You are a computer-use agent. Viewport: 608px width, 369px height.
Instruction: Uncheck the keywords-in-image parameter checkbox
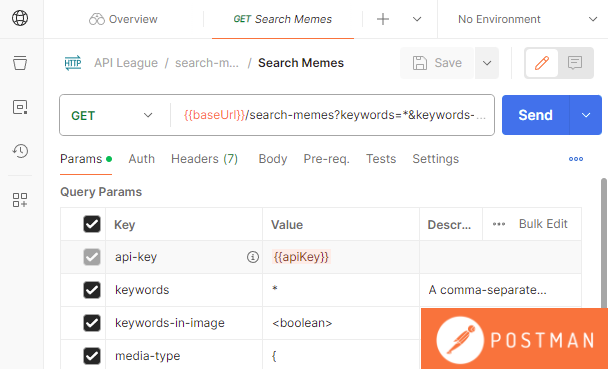click(x=92, y=323)
